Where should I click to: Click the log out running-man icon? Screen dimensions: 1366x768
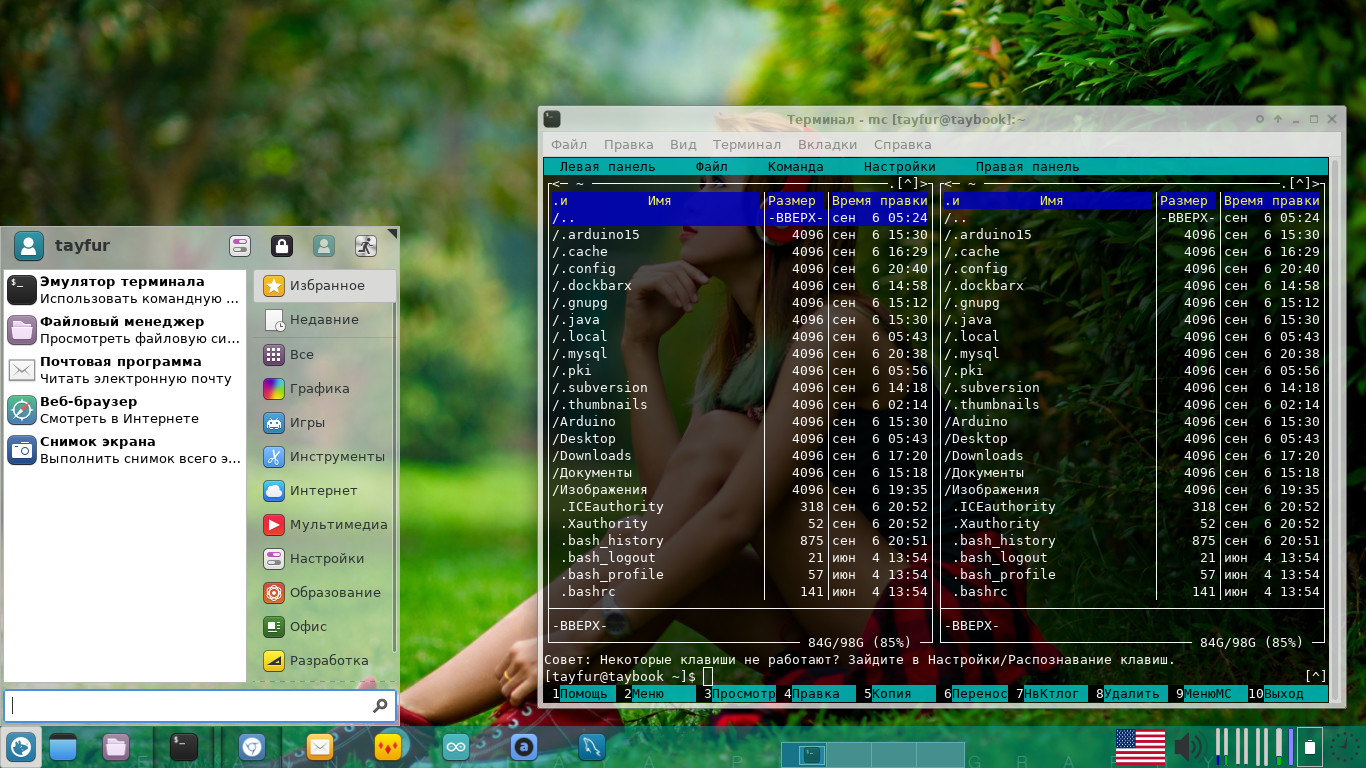(x=366, y=246)
